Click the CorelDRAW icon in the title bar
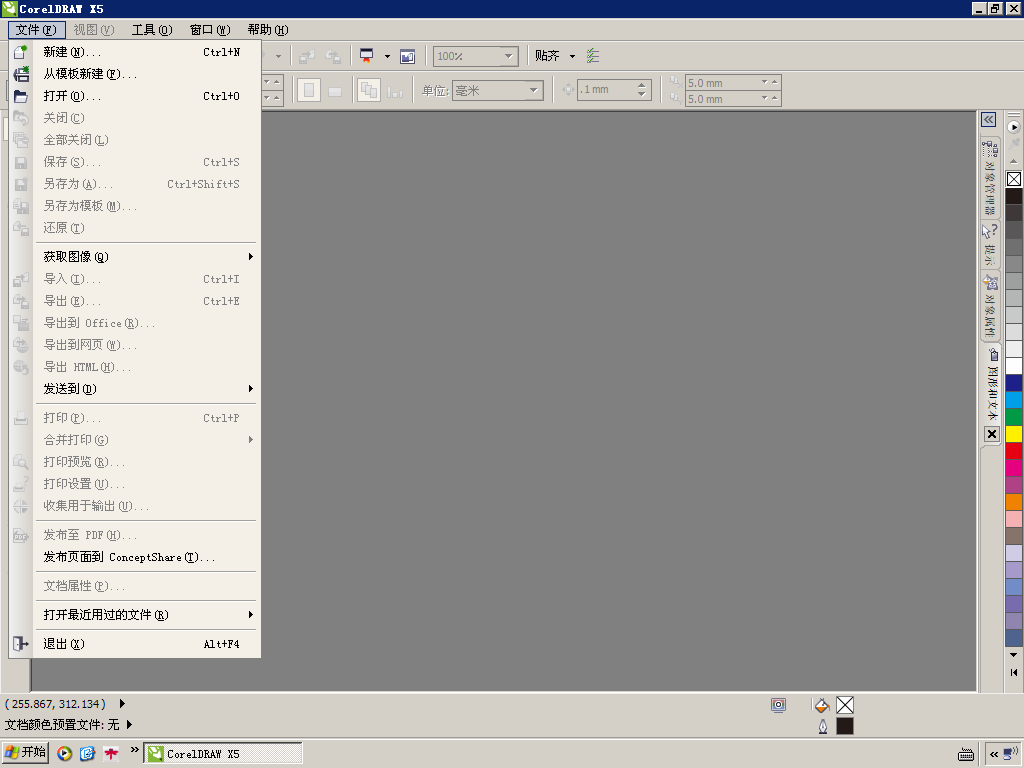Viewport: 1024px width, 768px height. [x=9, y=8]
